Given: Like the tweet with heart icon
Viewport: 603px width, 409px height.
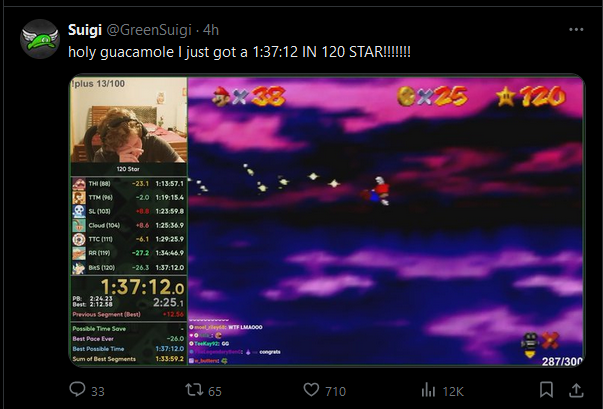Looking at the screenshot, I should [311, 390].
